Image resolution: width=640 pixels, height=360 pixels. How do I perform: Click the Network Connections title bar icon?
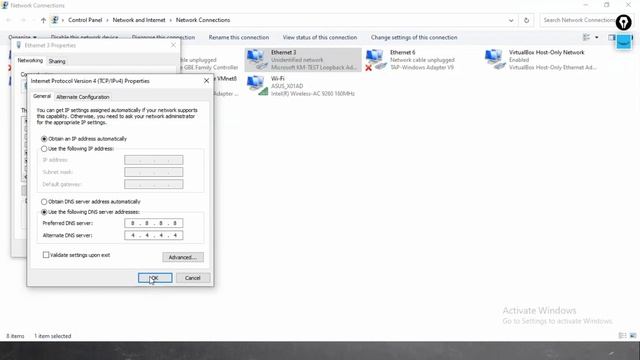pos(5,5)
